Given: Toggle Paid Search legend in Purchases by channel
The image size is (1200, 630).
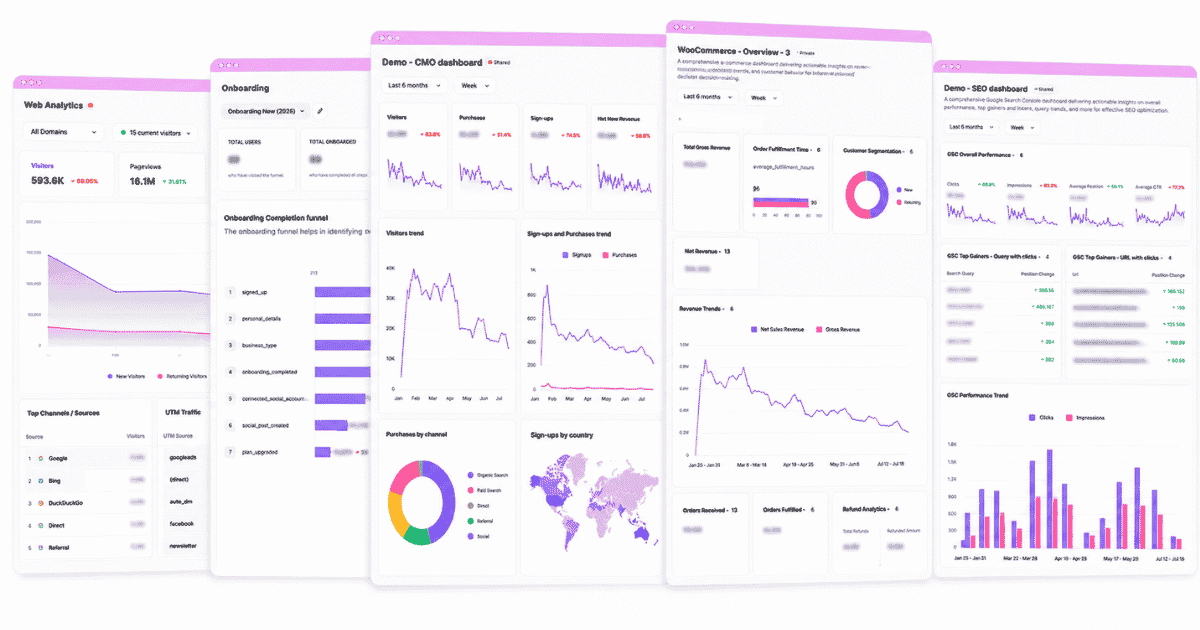Looking at the screenshot, I should pos(485,490).
